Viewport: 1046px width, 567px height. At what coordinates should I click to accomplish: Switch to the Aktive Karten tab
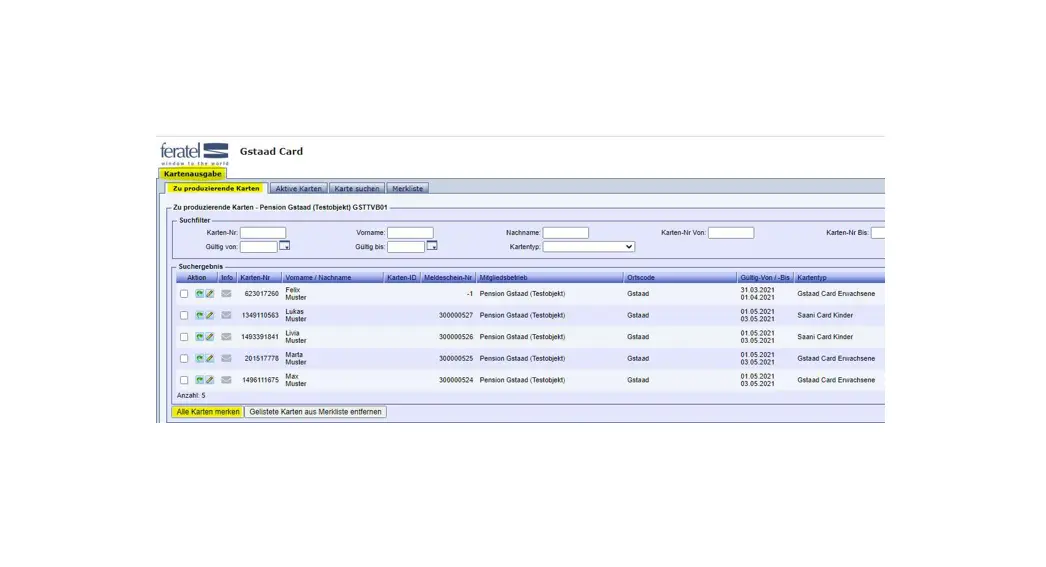click(298, 189)
